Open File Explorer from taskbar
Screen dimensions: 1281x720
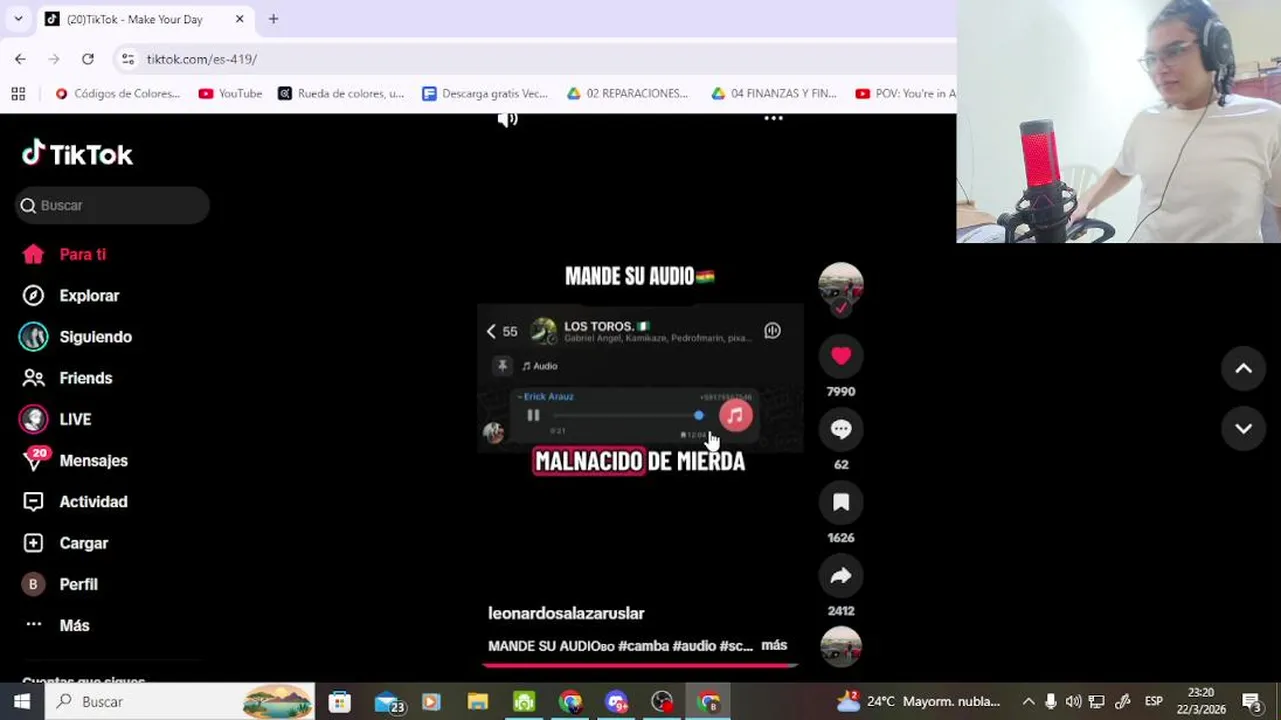[478, 701]
